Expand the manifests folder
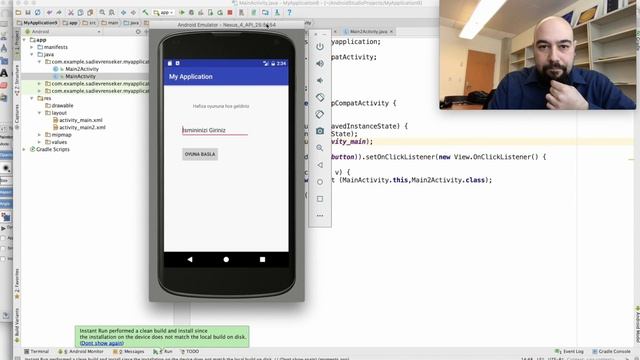The image size is (640, 360). click(32, 47)
